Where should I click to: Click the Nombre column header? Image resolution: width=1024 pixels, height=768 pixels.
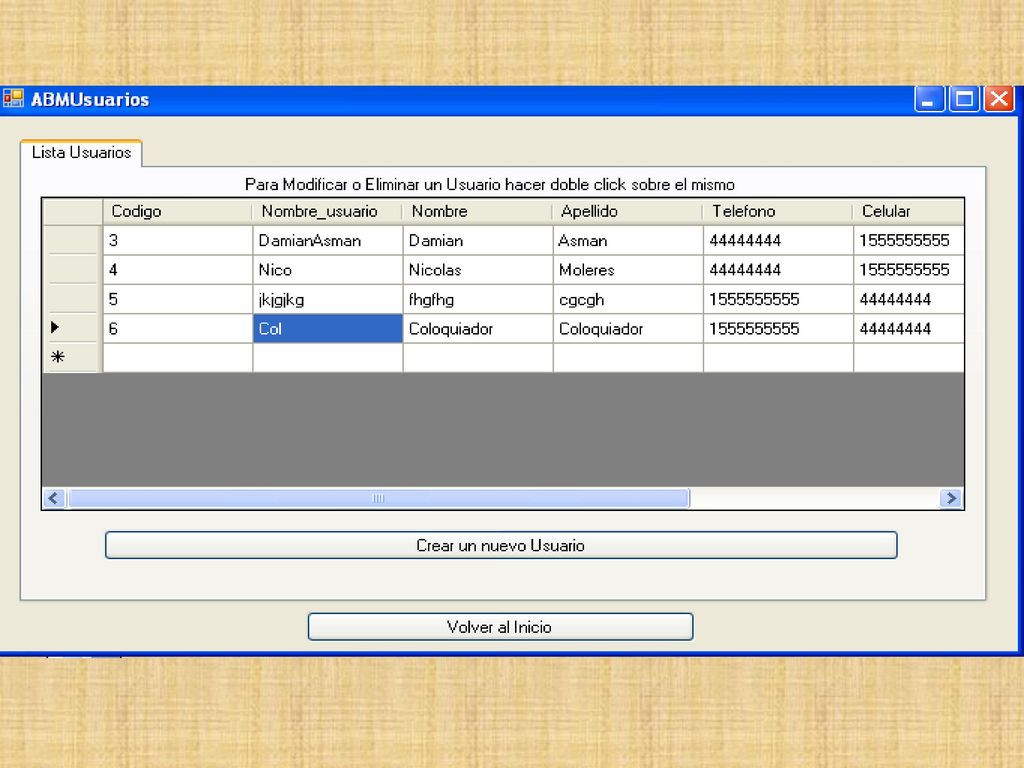[477, 212]
